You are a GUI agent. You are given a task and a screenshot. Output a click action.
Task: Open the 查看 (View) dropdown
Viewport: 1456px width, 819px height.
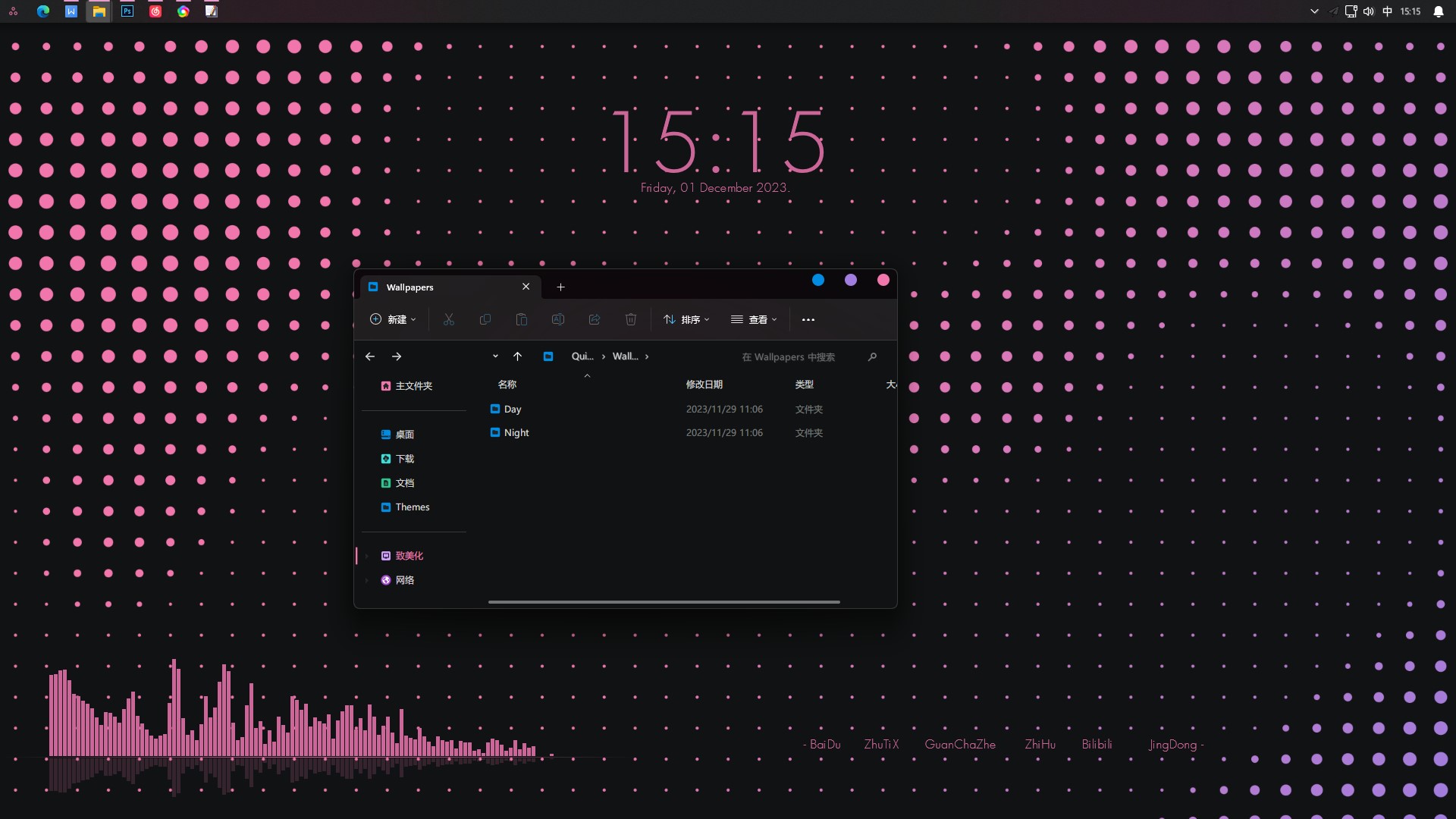pos(754,319)
